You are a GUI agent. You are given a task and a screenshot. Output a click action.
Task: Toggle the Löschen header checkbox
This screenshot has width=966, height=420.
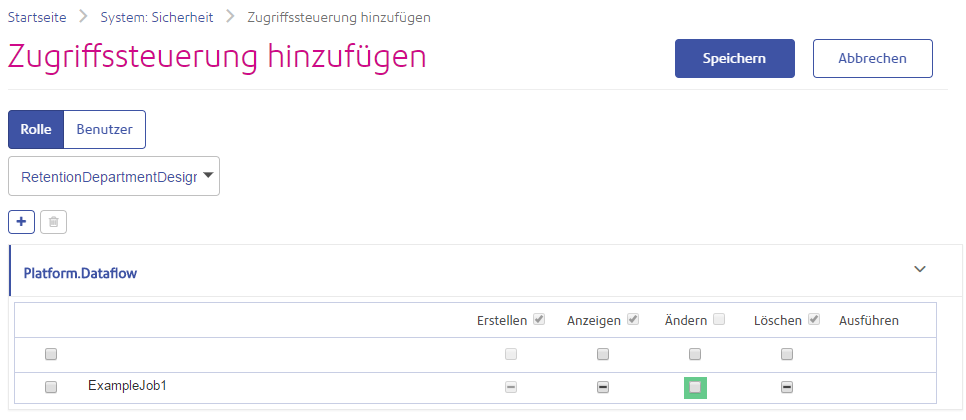coord(814,320)
